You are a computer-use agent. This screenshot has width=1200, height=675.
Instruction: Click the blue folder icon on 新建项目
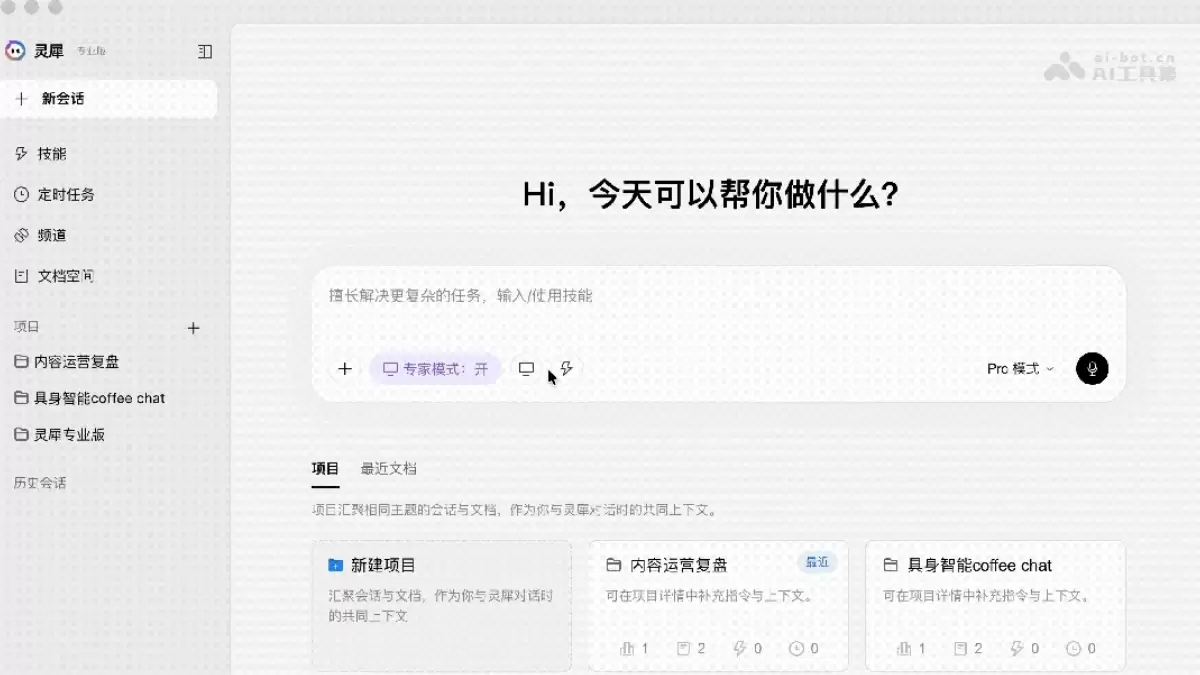pos(335,565)
